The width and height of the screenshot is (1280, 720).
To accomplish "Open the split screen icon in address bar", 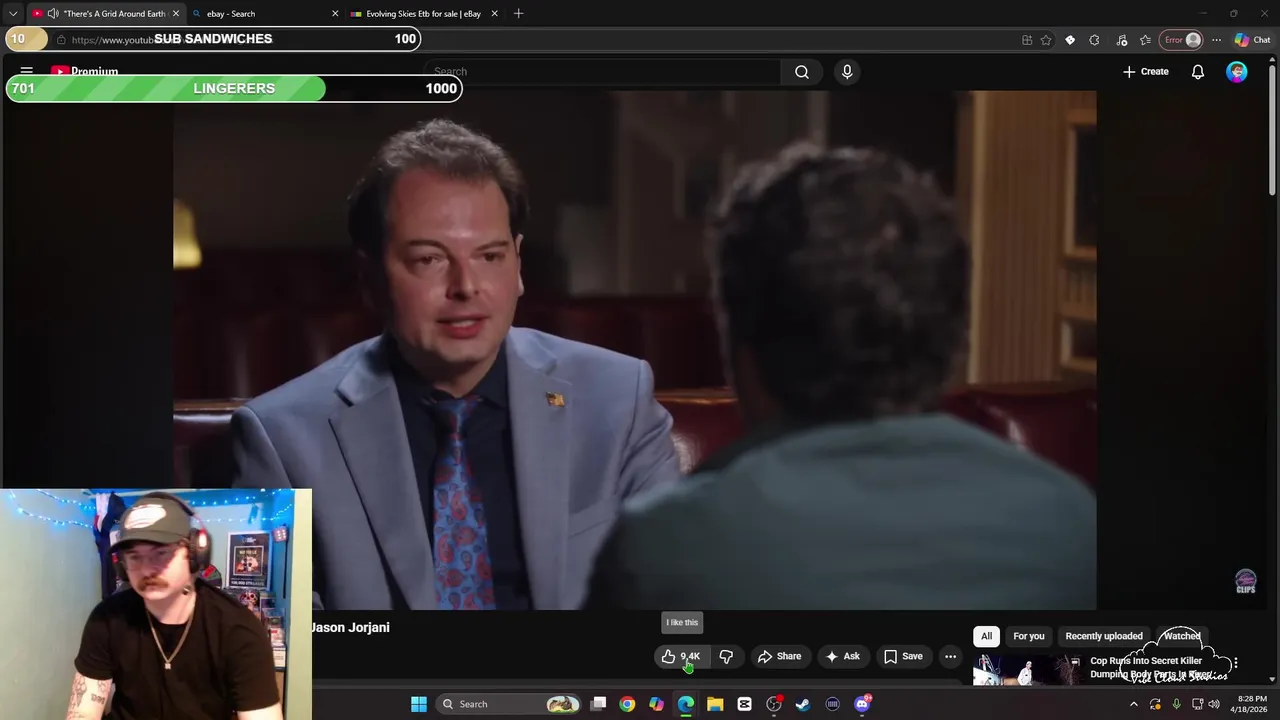I will tap(1027, 40).
